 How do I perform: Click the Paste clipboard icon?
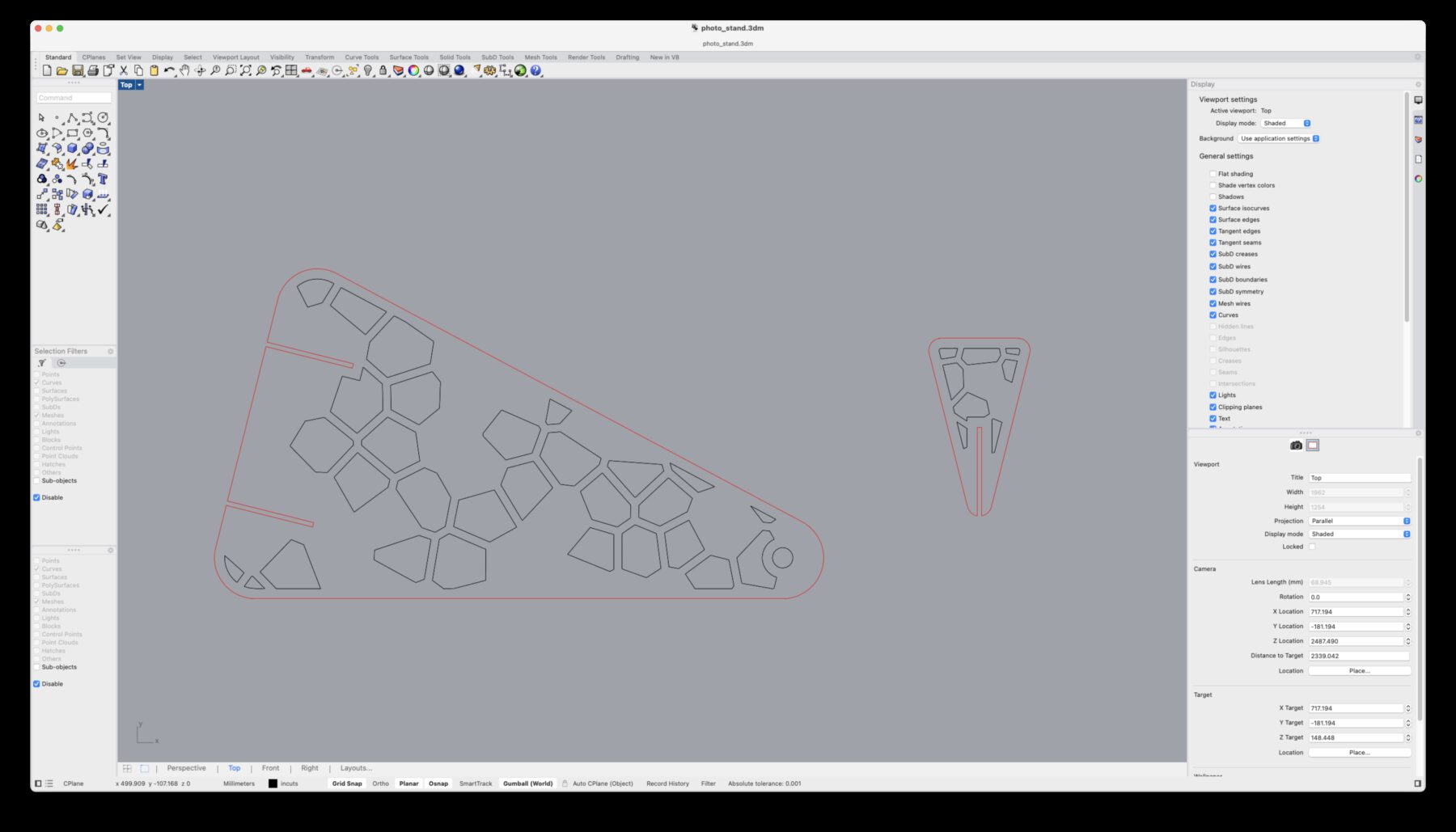click(154, 71)
